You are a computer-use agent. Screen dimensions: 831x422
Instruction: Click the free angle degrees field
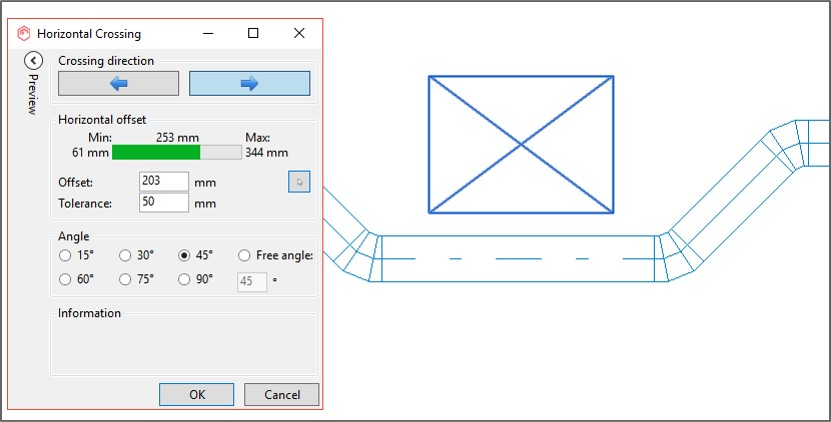click(x=252, y=281)
